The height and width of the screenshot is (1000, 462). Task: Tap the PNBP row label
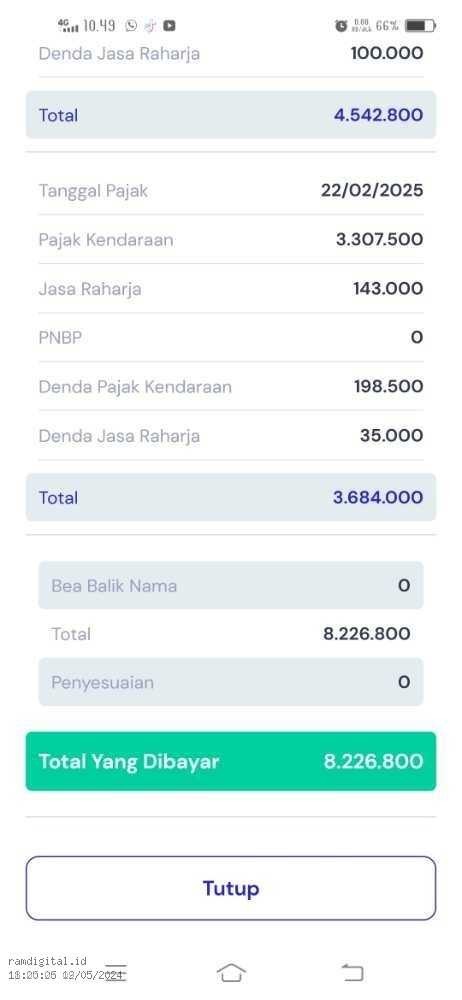coord(61,338)
